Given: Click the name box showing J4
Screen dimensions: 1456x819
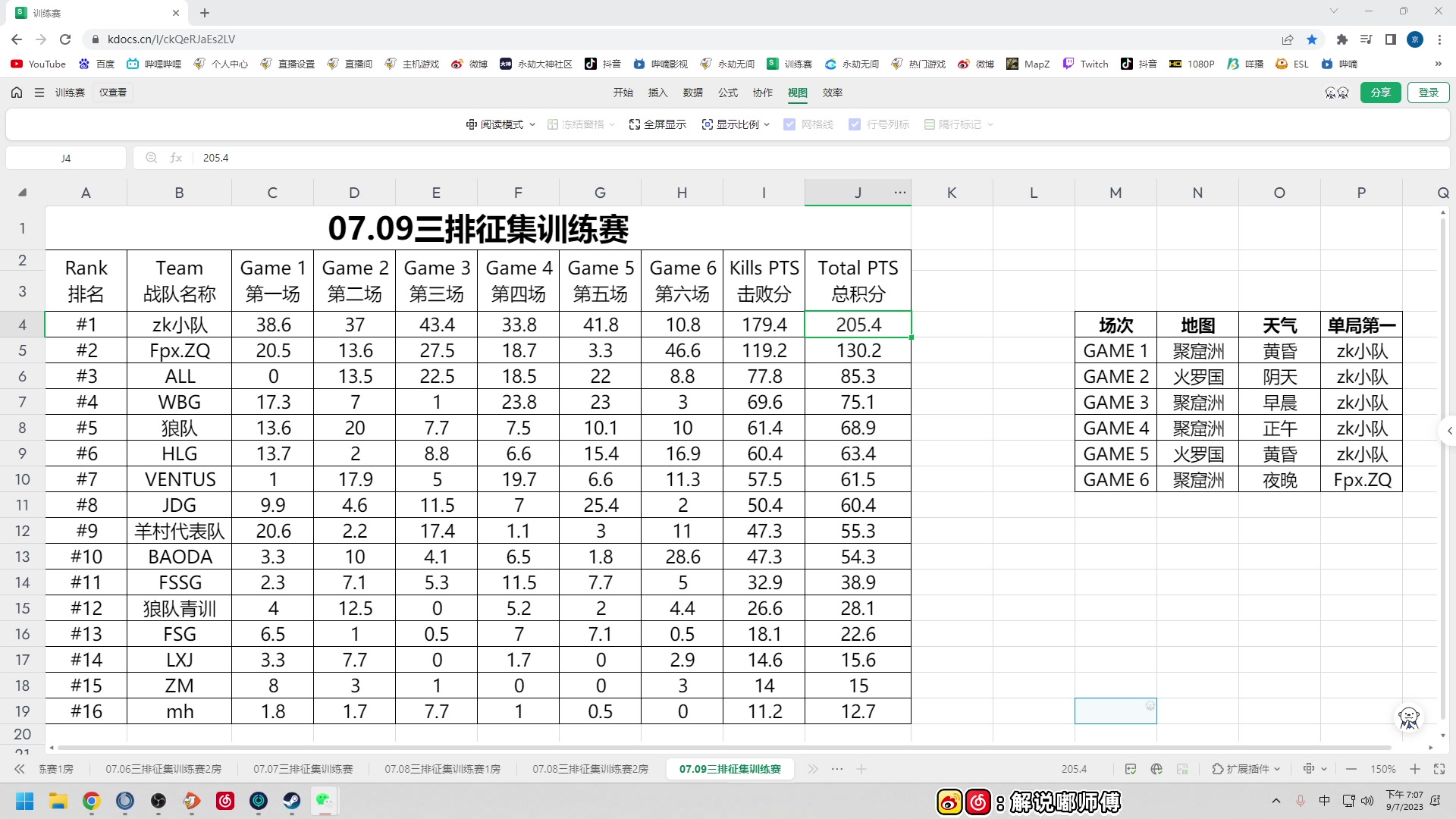Looking at the screenshot, I should tap(65, 158).
